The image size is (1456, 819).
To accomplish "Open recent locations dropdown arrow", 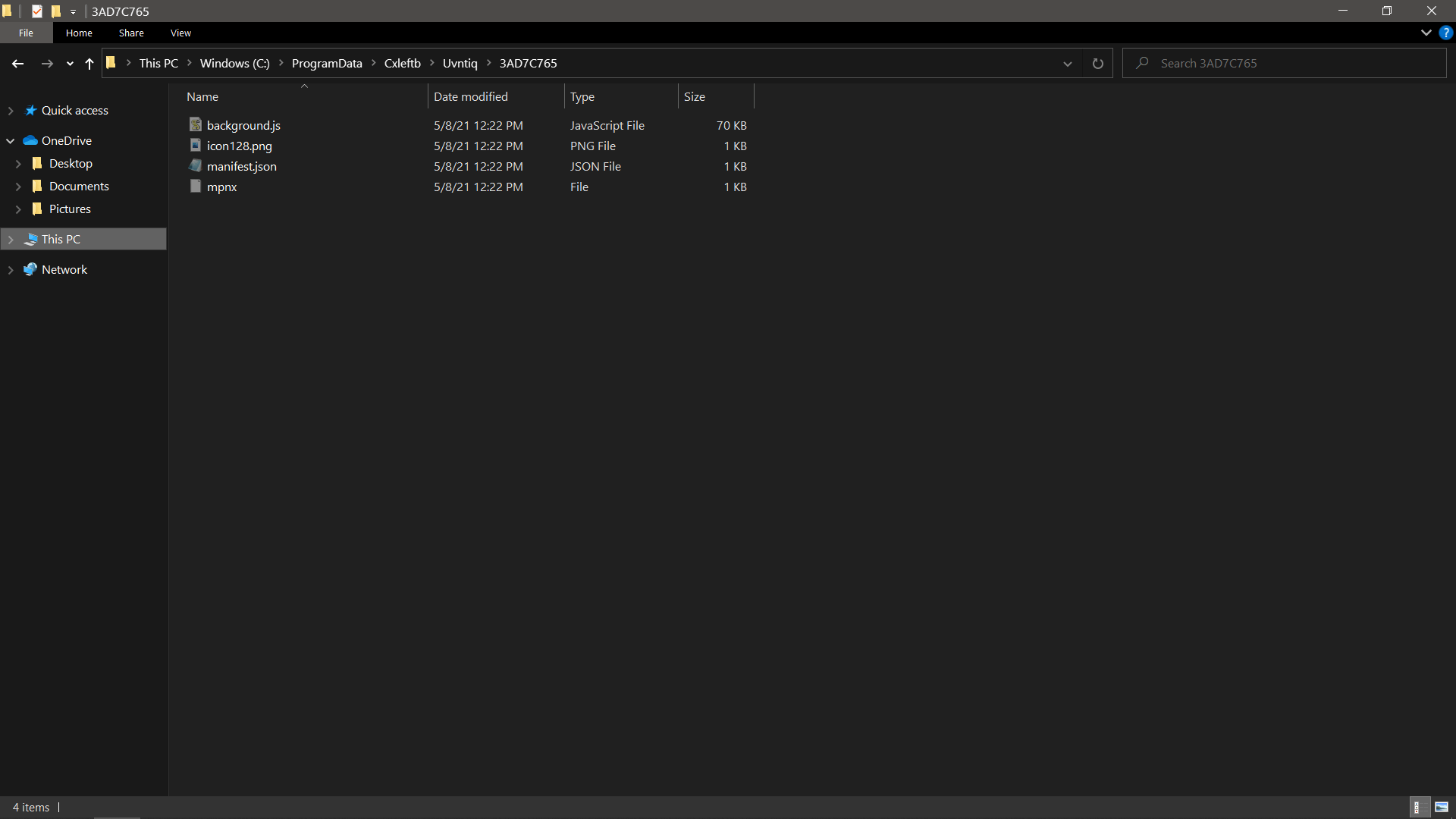I will pyautogui.click(x=70, y=64).
